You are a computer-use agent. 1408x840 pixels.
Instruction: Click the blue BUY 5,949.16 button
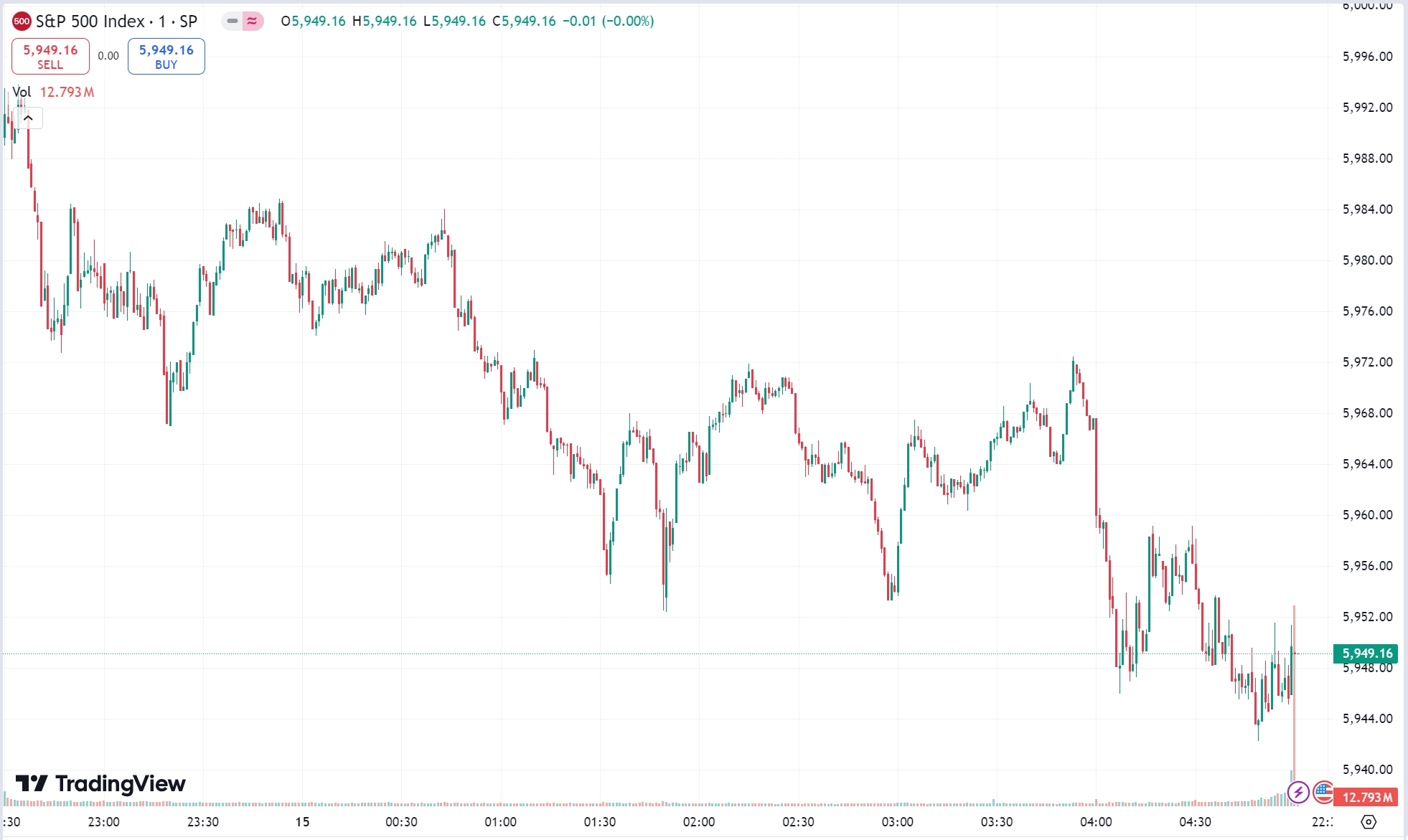point(166,55)
